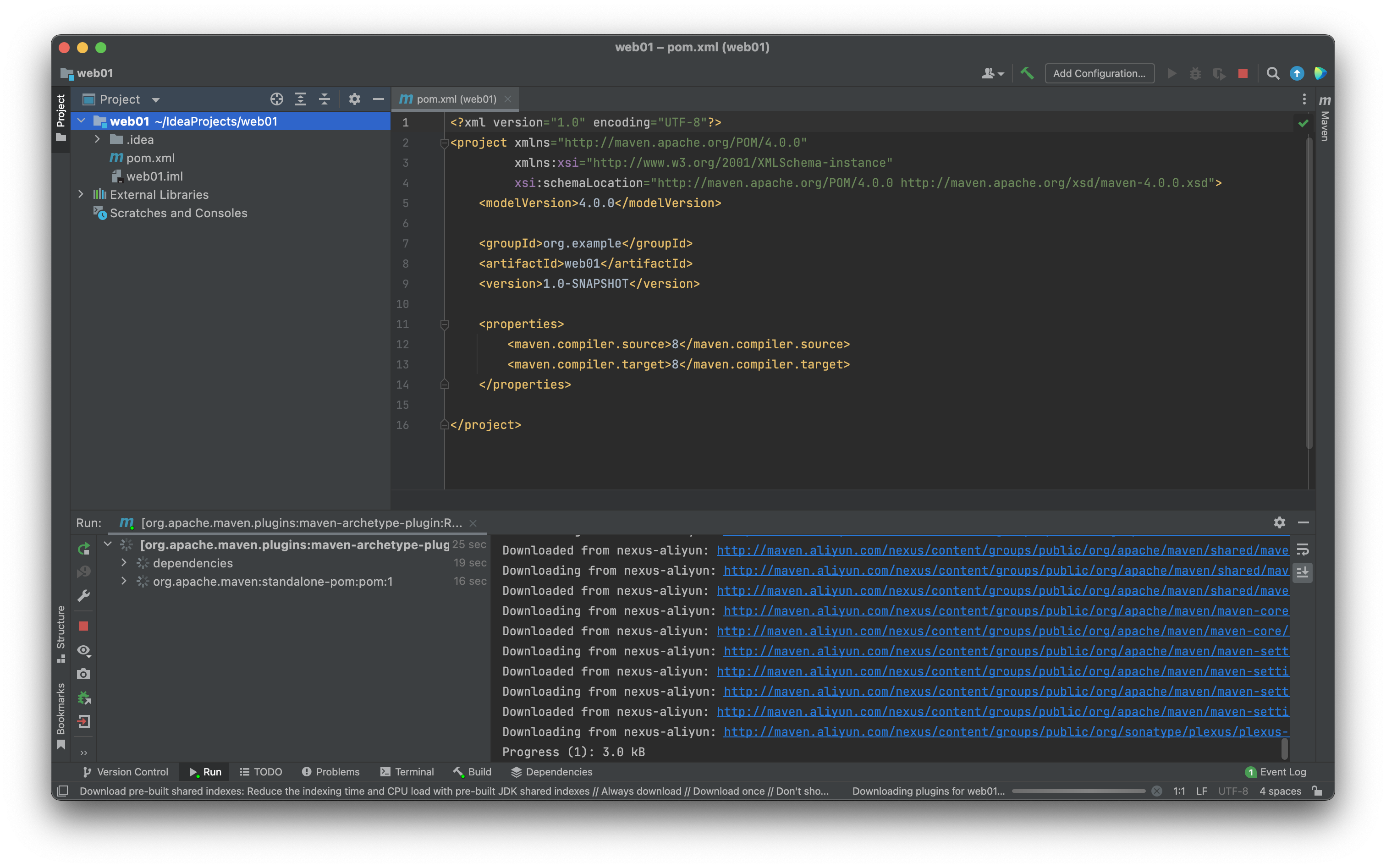Click the Debug bug icon in toolbar
1386x868 pixels.
(x=1195, y=73)
